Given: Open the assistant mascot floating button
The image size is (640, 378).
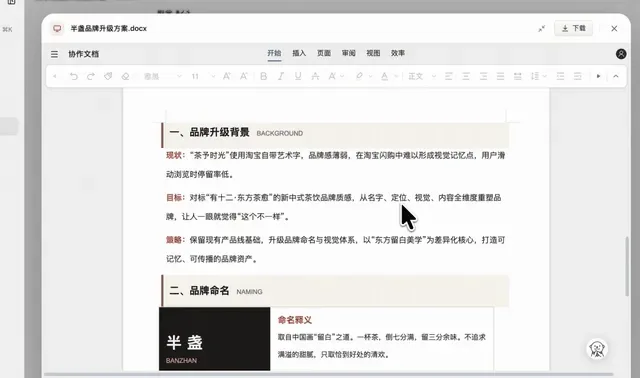Looking at the screenshot, I should tap(597, 349).
